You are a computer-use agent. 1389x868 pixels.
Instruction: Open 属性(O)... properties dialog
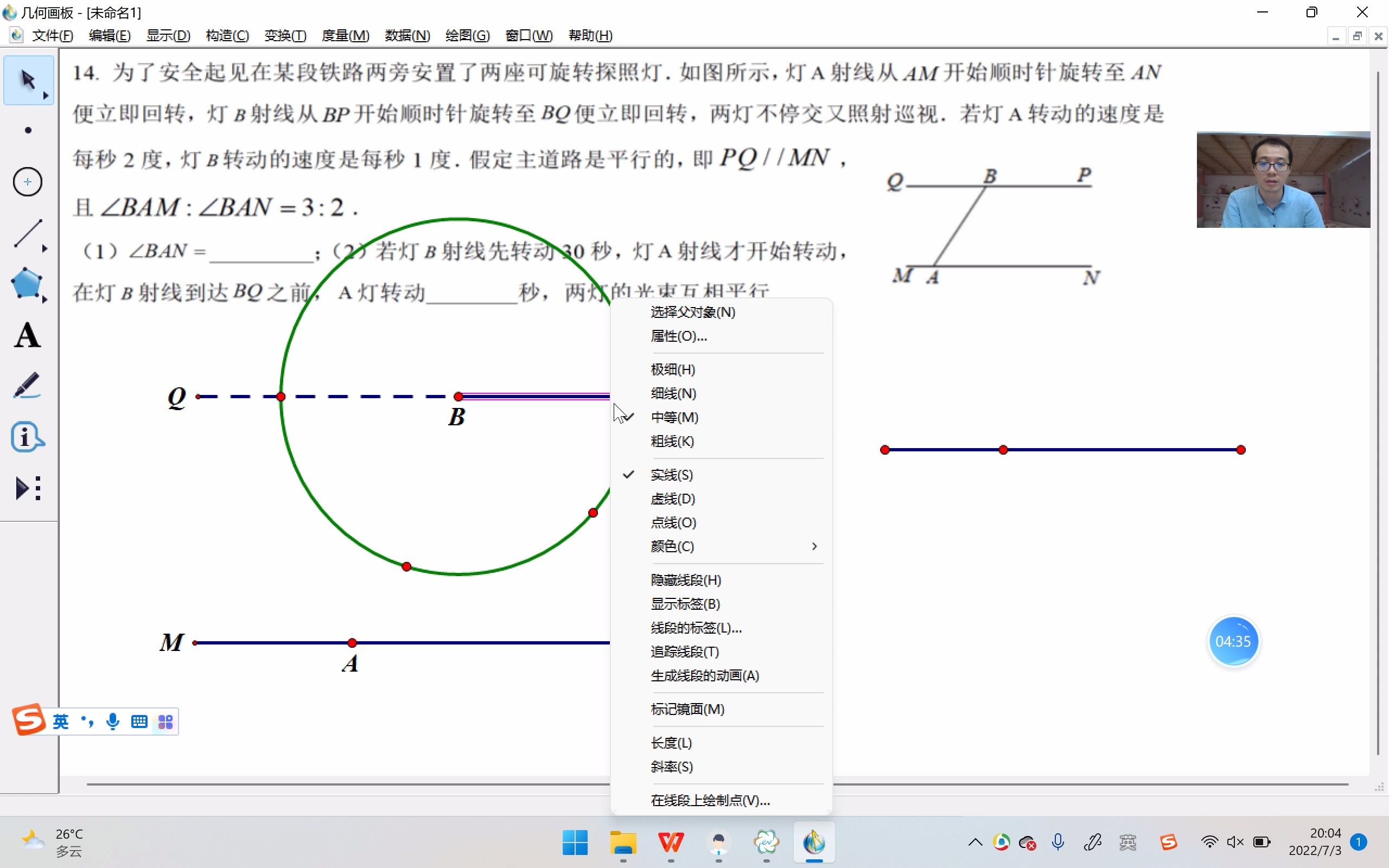[678, 336]
